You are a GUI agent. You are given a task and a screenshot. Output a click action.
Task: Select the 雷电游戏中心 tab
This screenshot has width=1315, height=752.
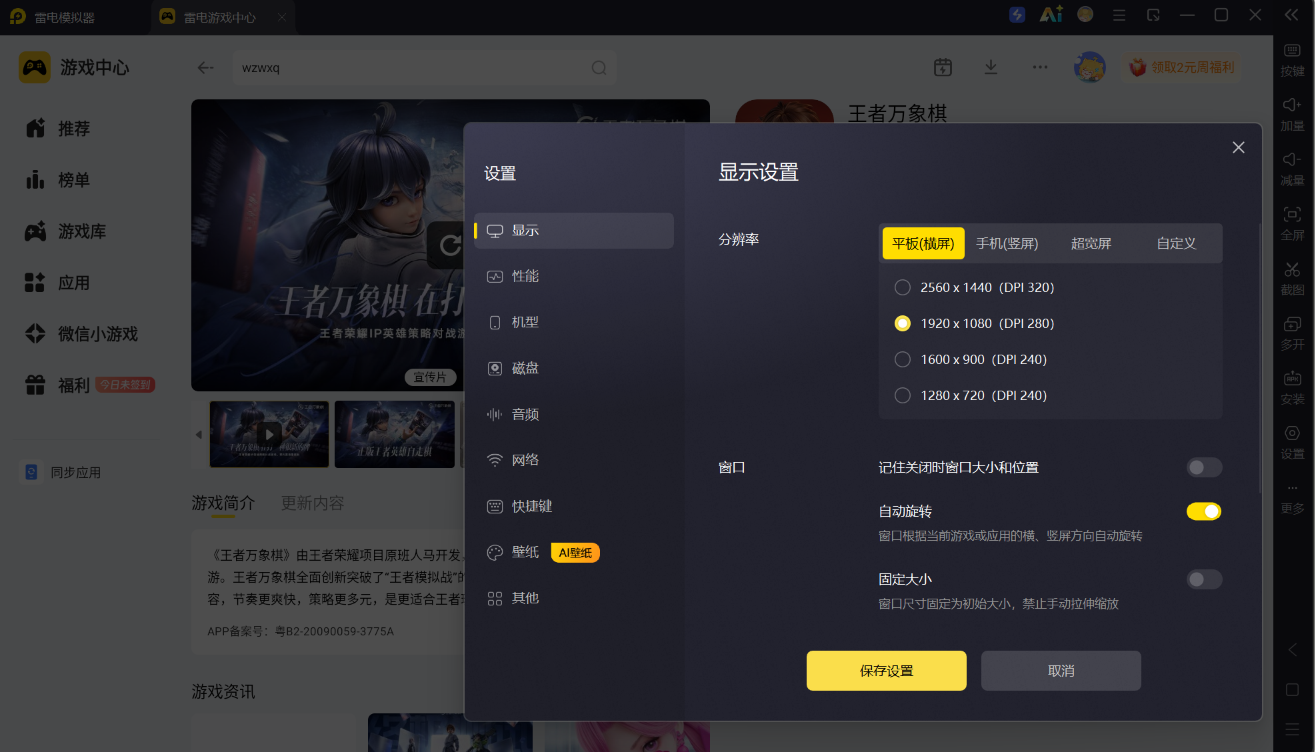(x=220, y=17)
